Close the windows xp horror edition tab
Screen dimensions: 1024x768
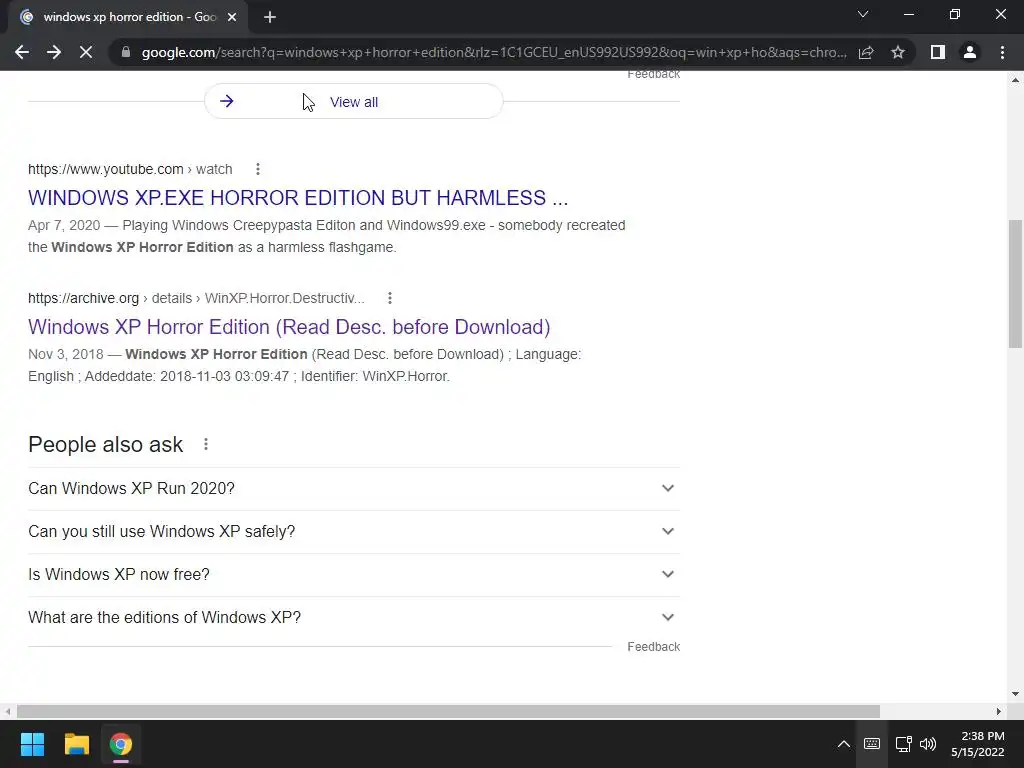tap(232, 17)
